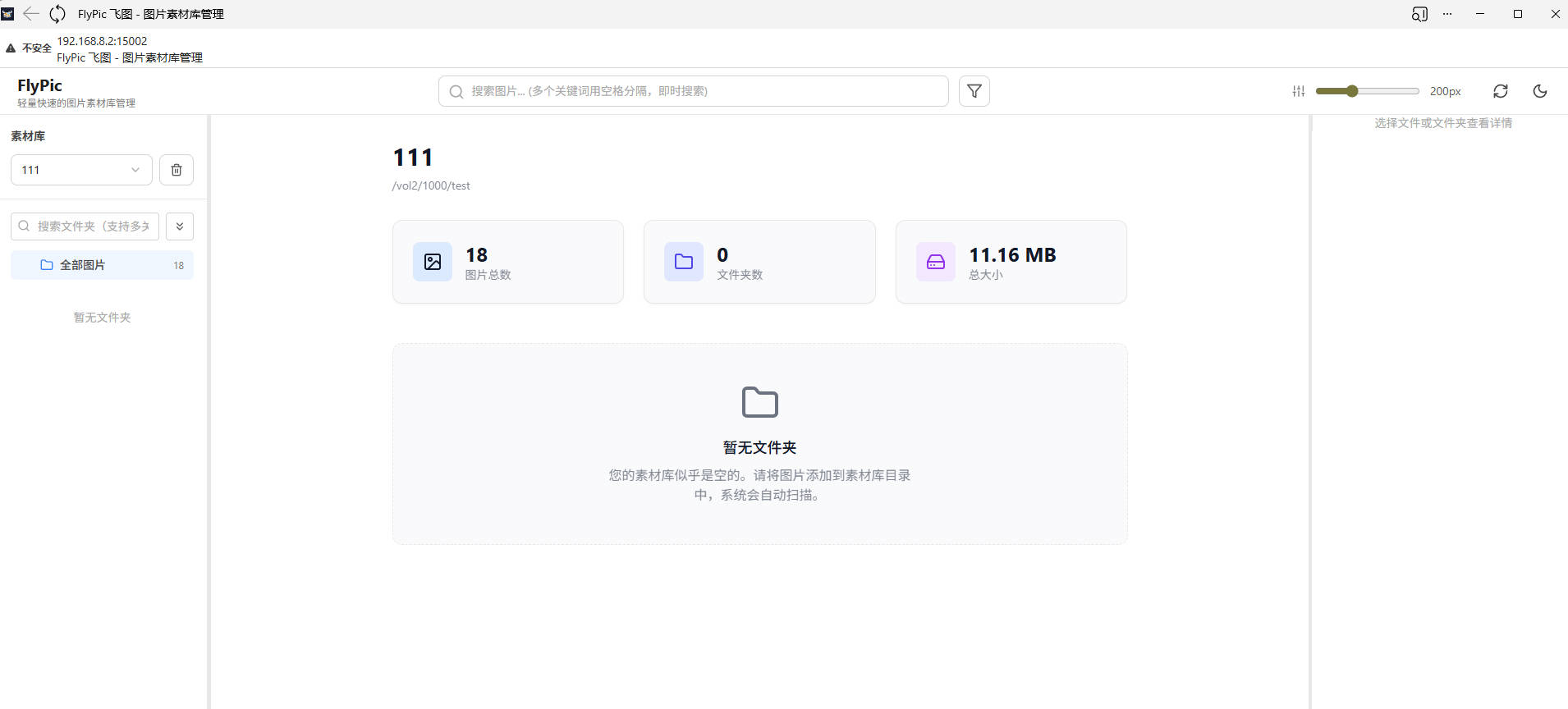Reload the page with browser refresh icon

click(57, 14)
